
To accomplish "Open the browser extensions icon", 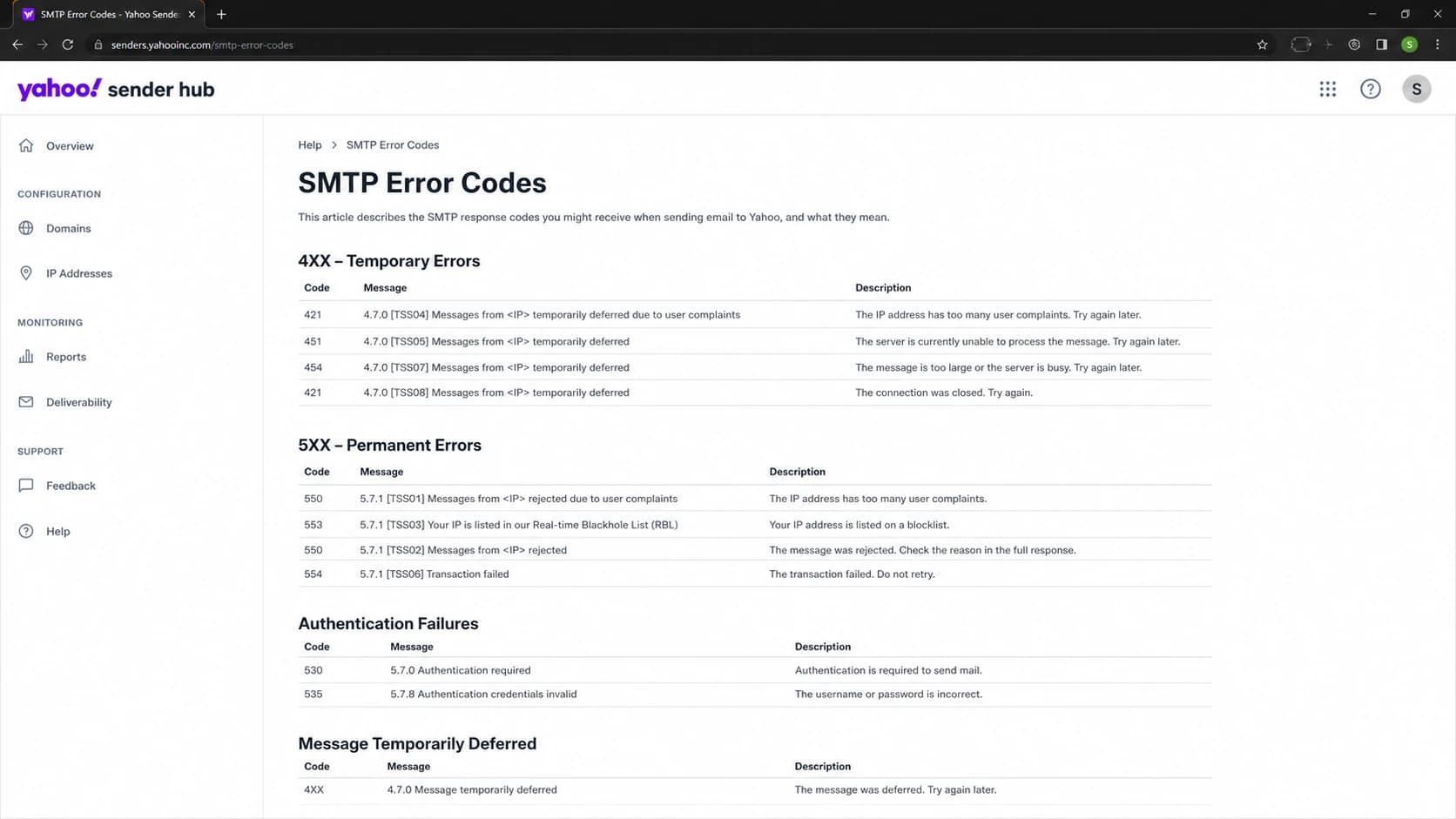I will 1300,44.
